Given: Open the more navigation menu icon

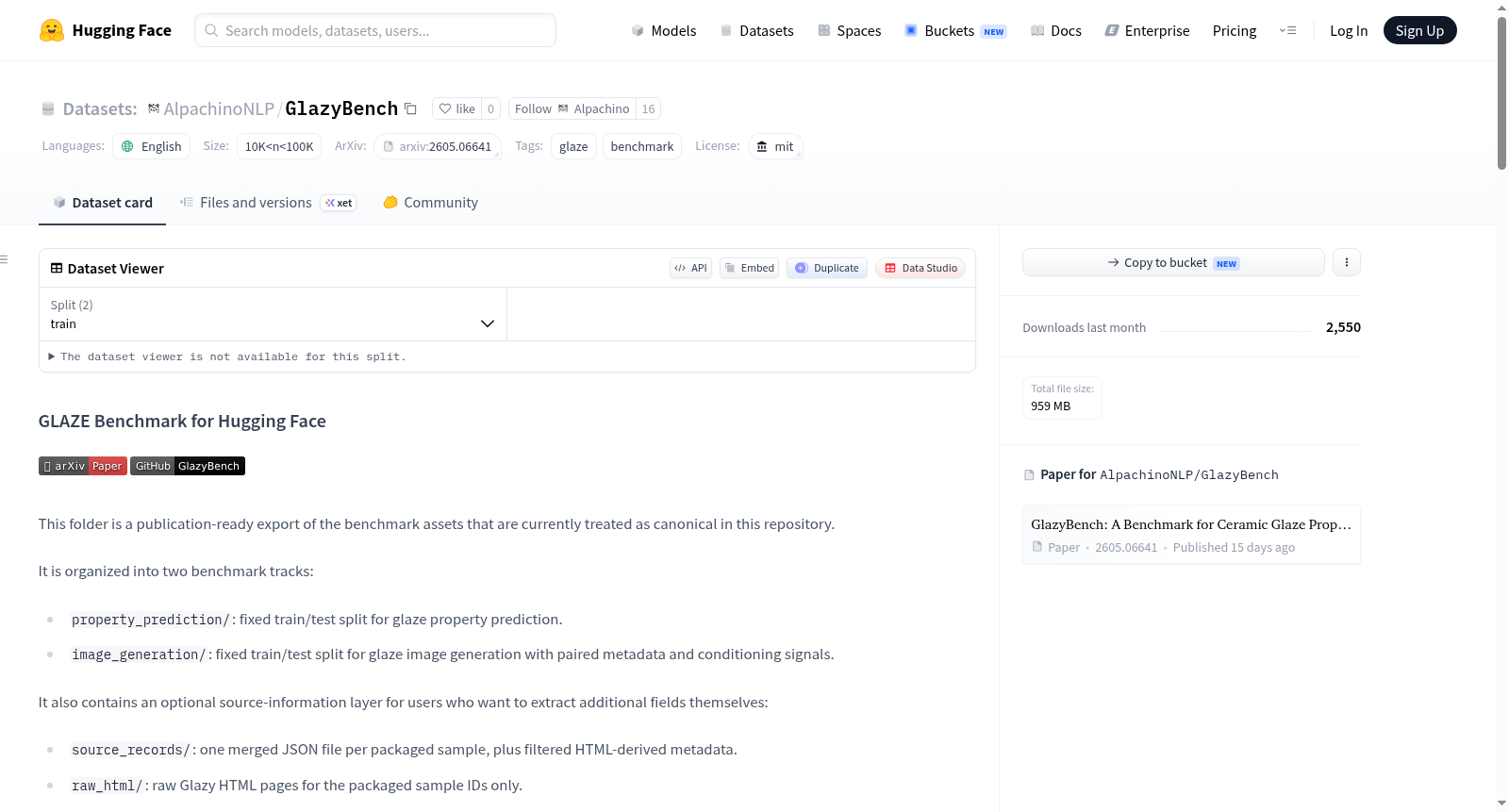Looking at the screenshot, I should click(1287, 30).
